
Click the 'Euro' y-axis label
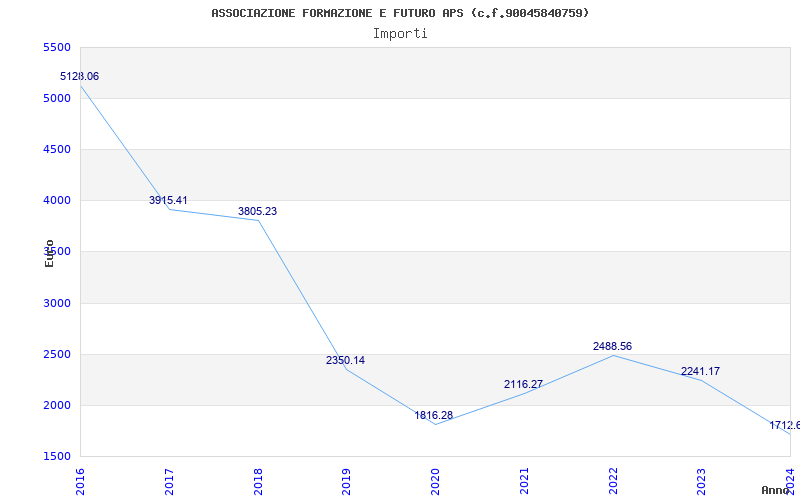[49, 253]
